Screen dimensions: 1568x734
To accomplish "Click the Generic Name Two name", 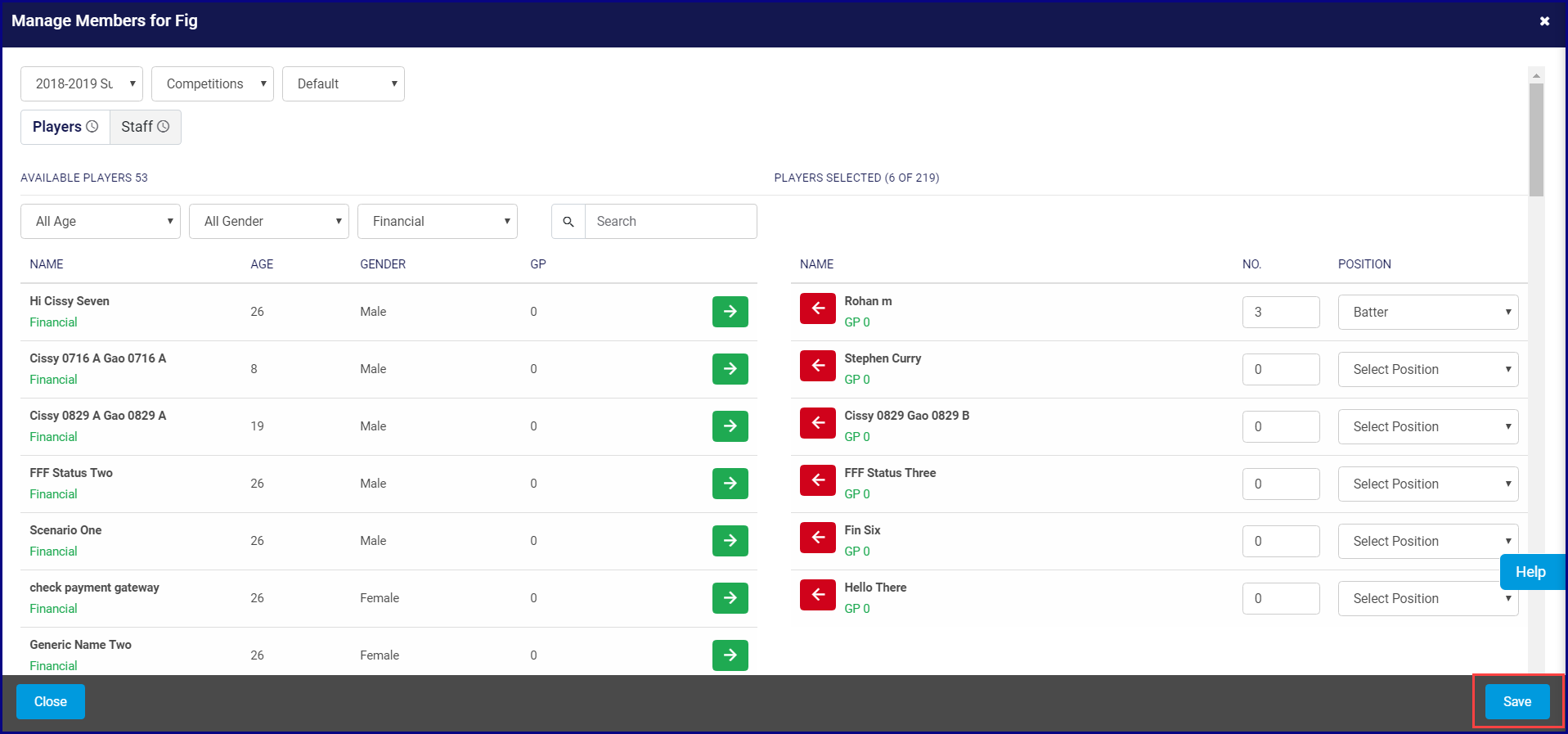I will pyautogui.click(x=80, y=645).
